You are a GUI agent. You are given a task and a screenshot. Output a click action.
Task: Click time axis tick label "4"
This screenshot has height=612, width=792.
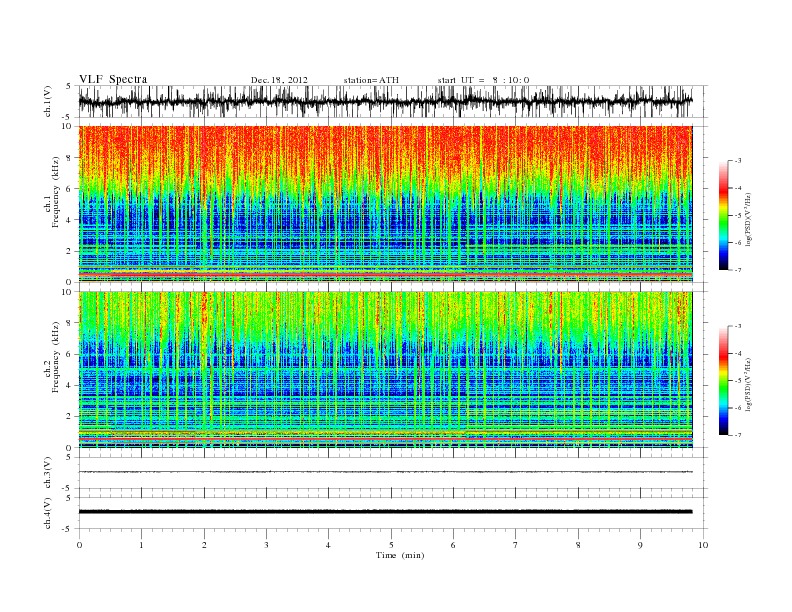(x=328, y=545)
